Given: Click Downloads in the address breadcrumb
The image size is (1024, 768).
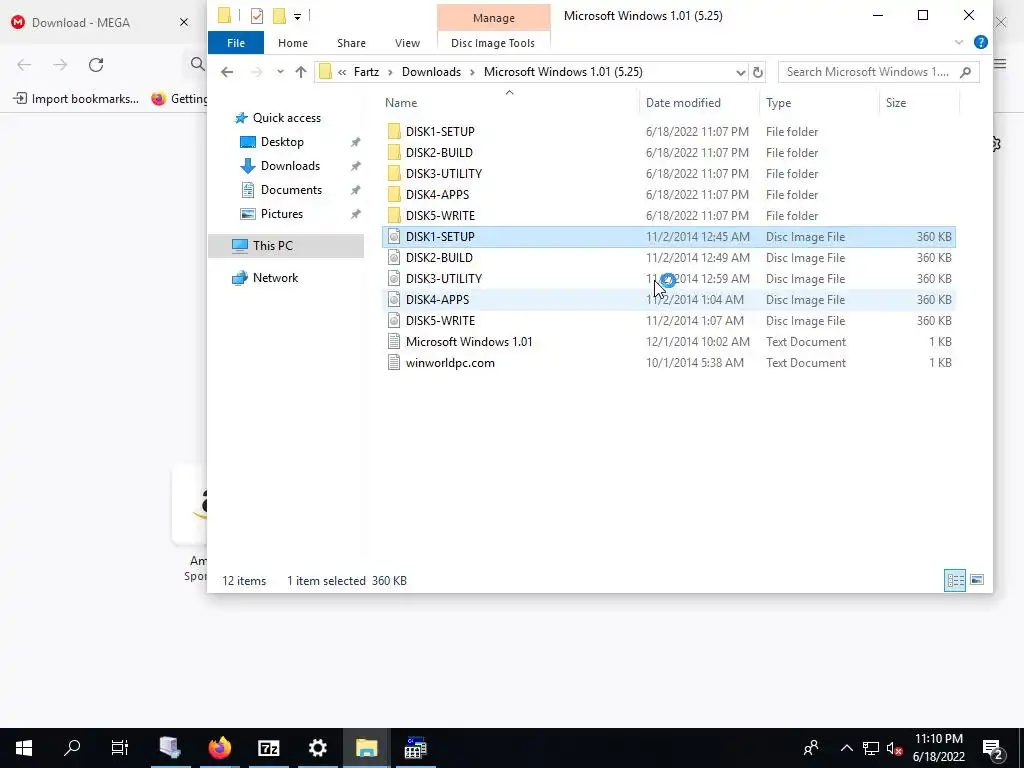Looking at the screenshot, I should 431,72.
